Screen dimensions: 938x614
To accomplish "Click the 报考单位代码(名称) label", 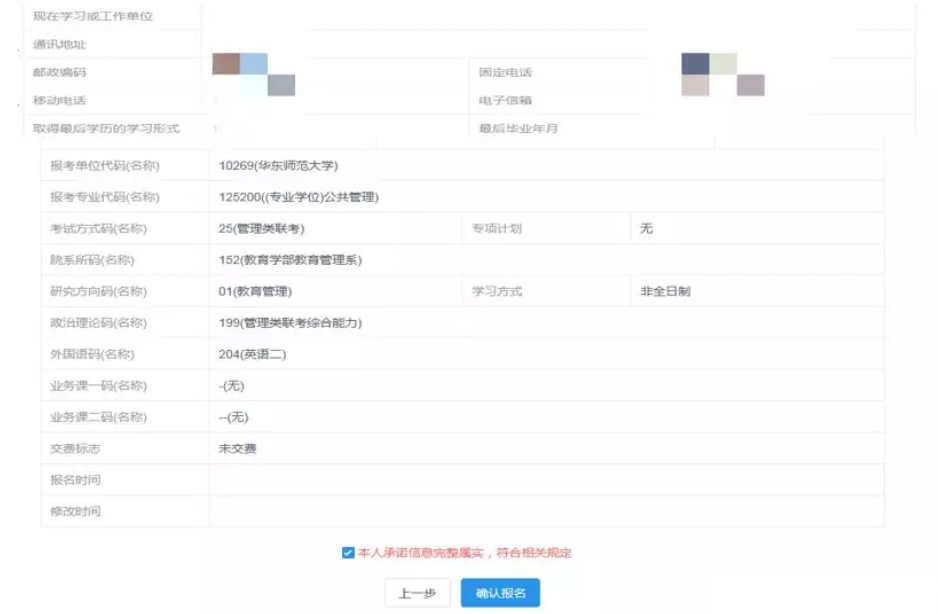I will coord(105,166).
